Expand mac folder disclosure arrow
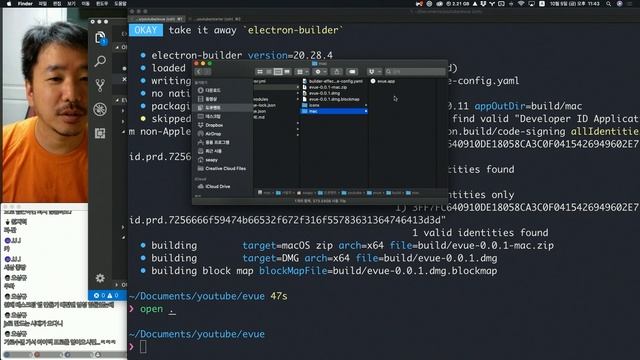Image resolution: width=640 pixels, height=360 pixels. tap(366, 111)
